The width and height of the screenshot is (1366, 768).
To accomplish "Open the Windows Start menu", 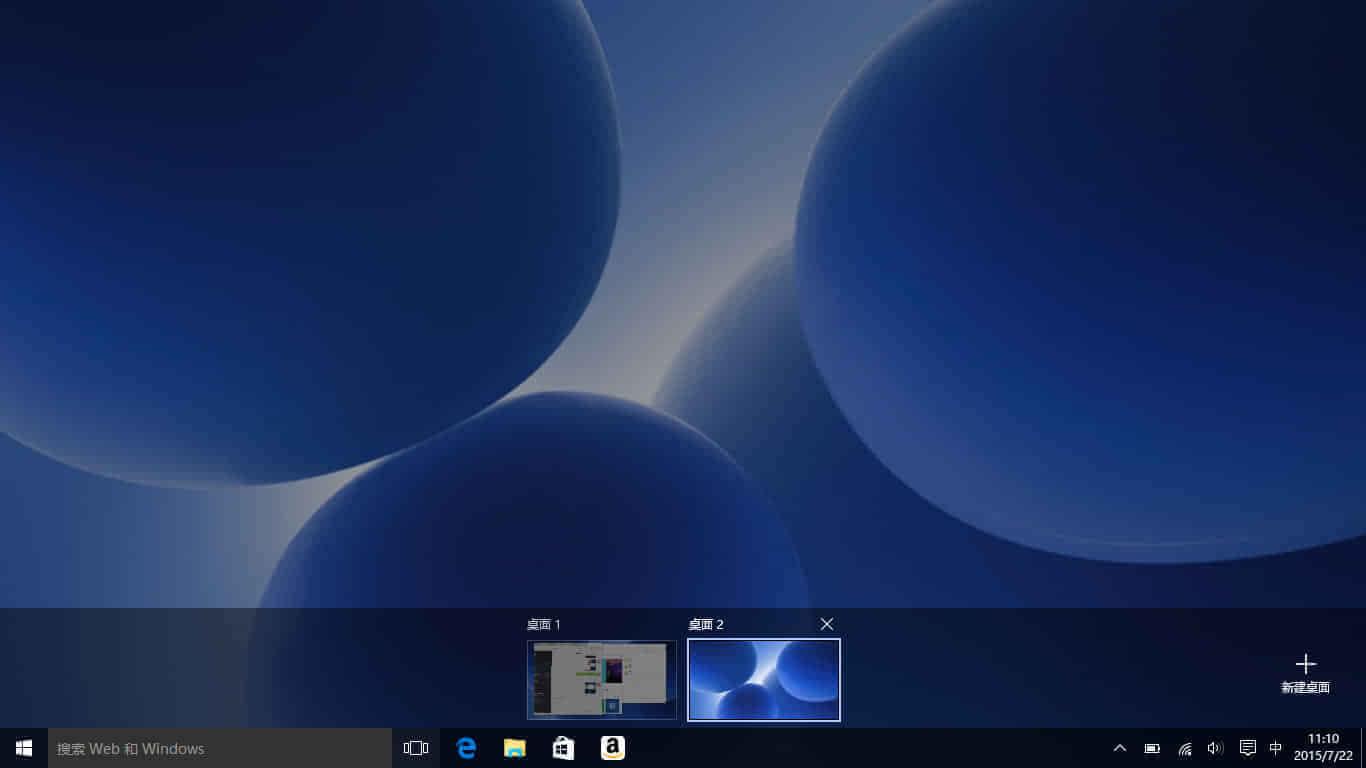I will pyautogui.click(x=24, y=748).
